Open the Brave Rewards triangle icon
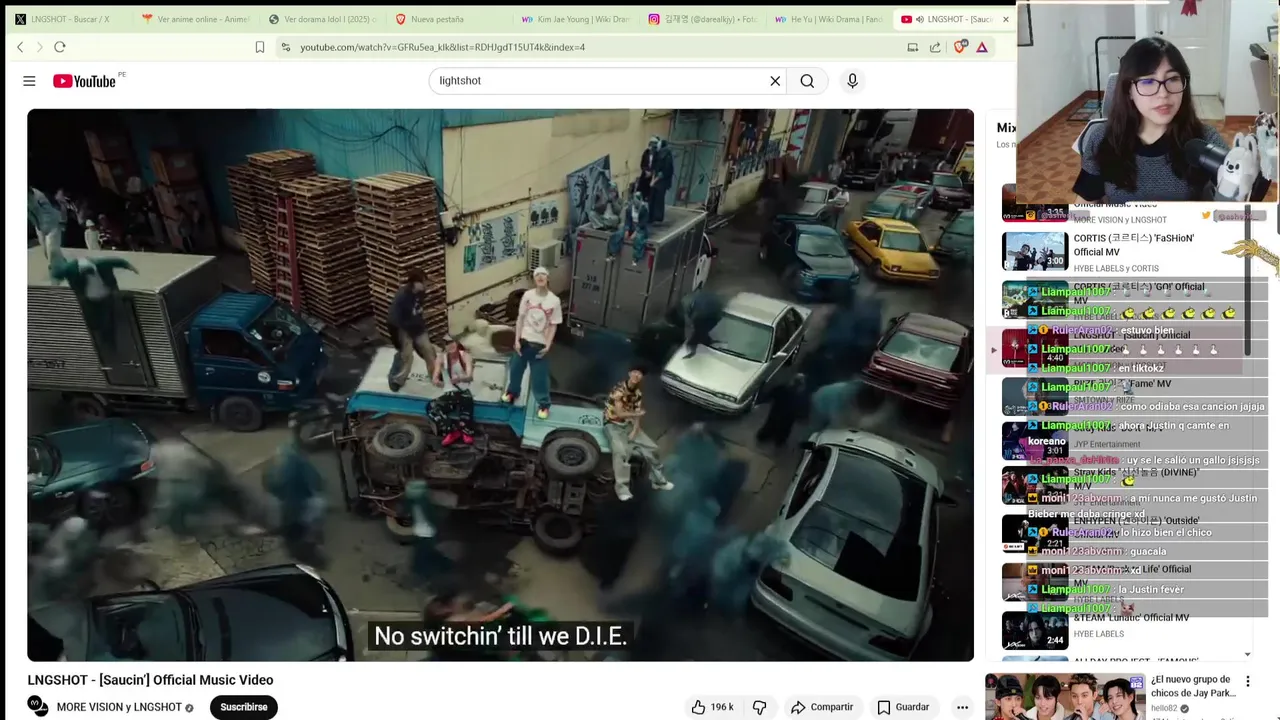The height and width of the screenshot is (720, 1280). click(982, 47)
